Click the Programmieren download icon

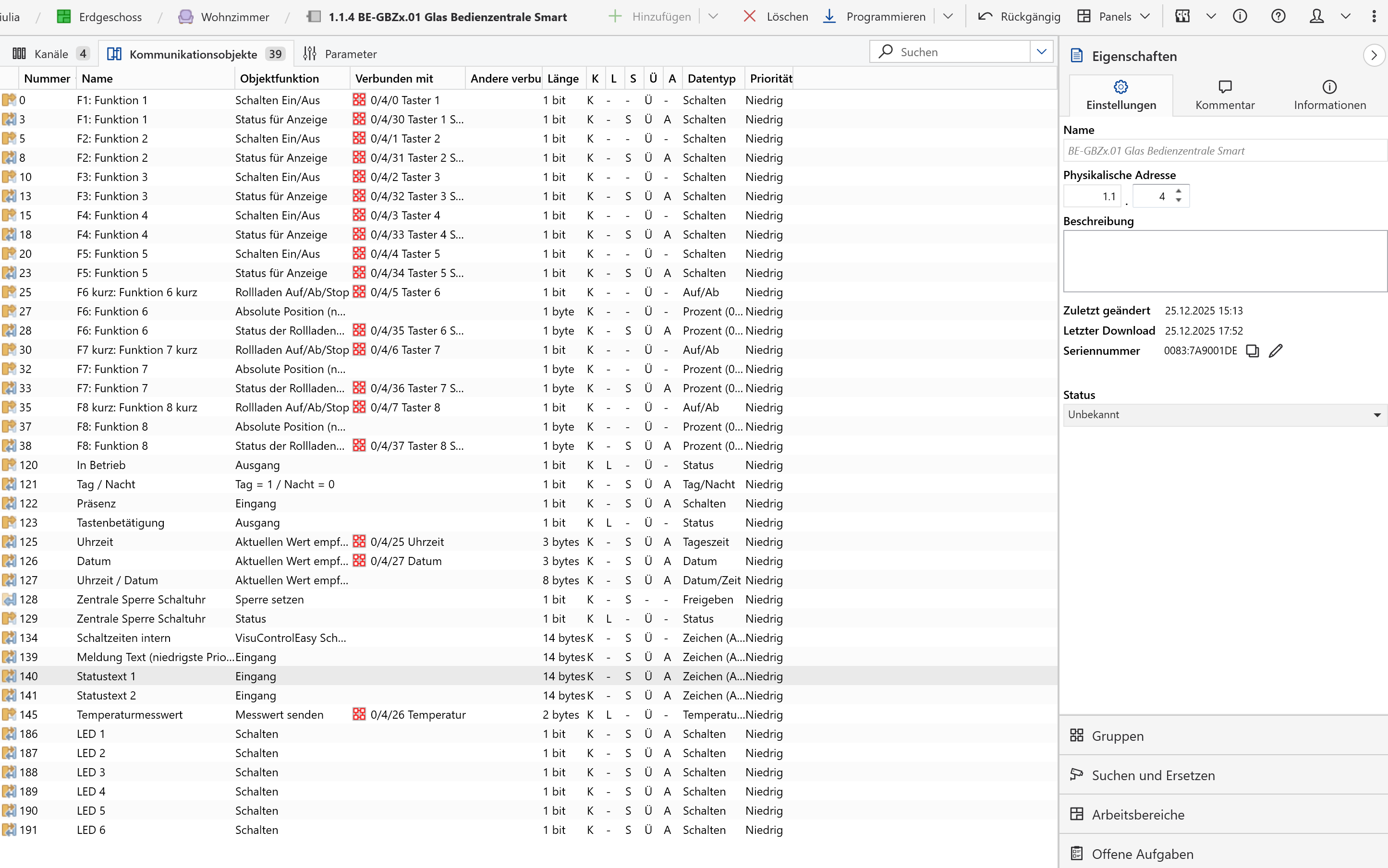829,16
